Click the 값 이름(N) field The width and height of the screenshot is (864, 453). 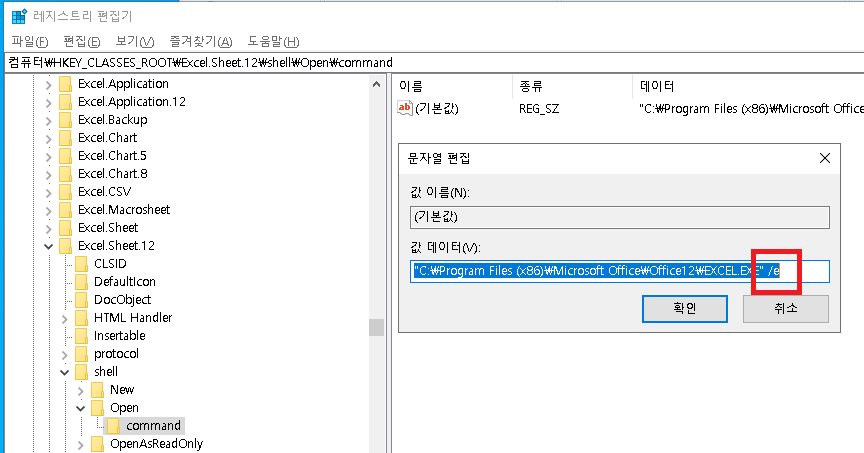point(619,217)
